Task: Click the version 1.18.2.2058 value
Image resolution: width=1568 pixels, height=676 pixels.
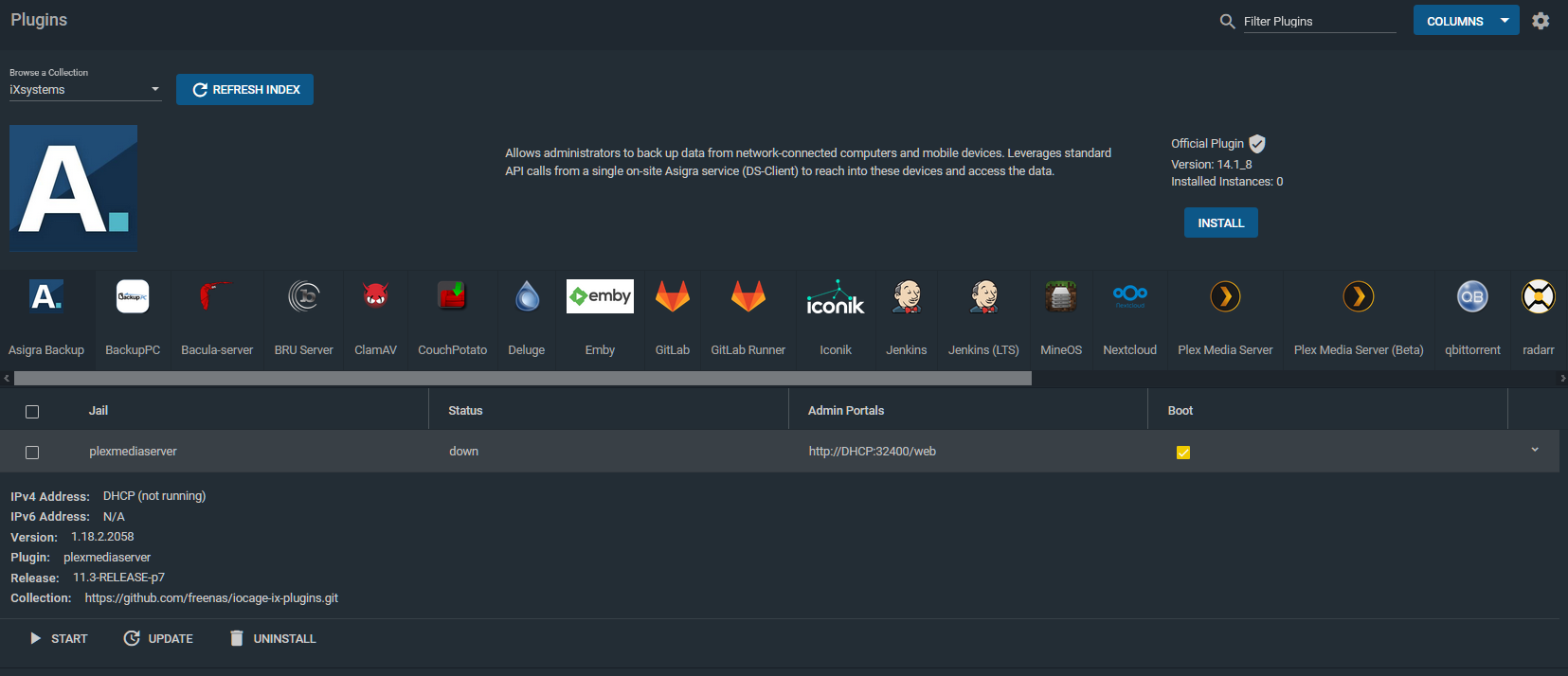Action: [x=102, y=537]
